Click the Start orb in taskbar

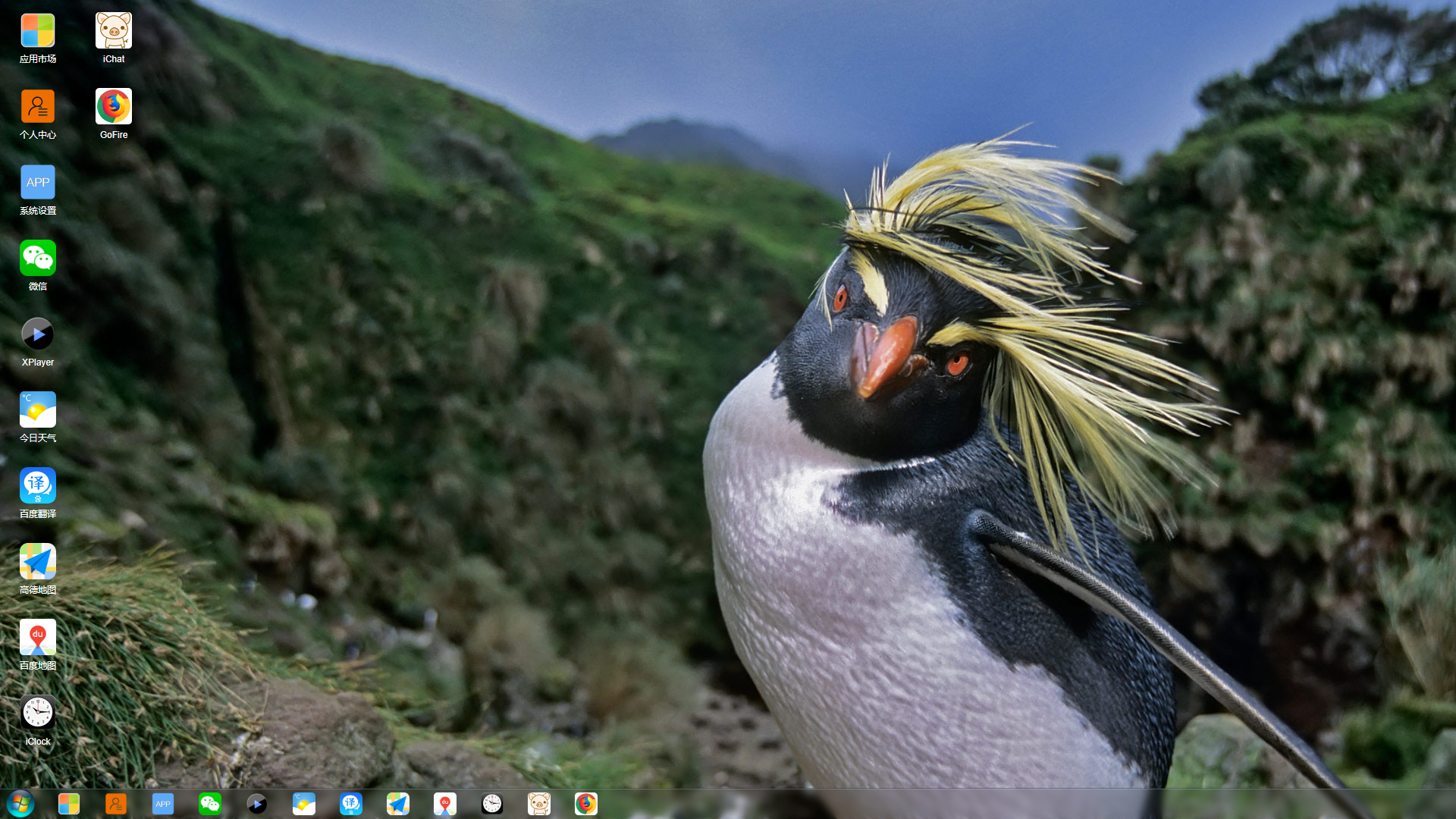pyautogui.click(x=20, y=804)
